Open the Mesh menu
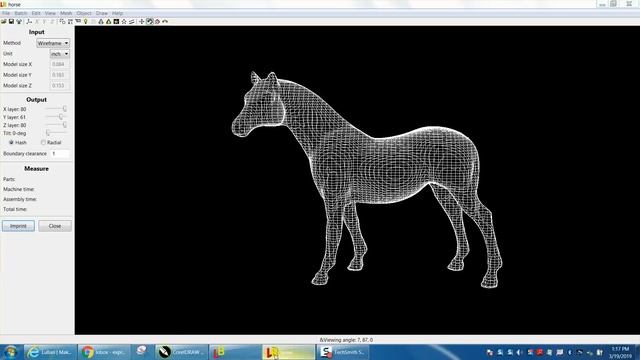This screenshot has width=640, height=360. pos(66,13)
